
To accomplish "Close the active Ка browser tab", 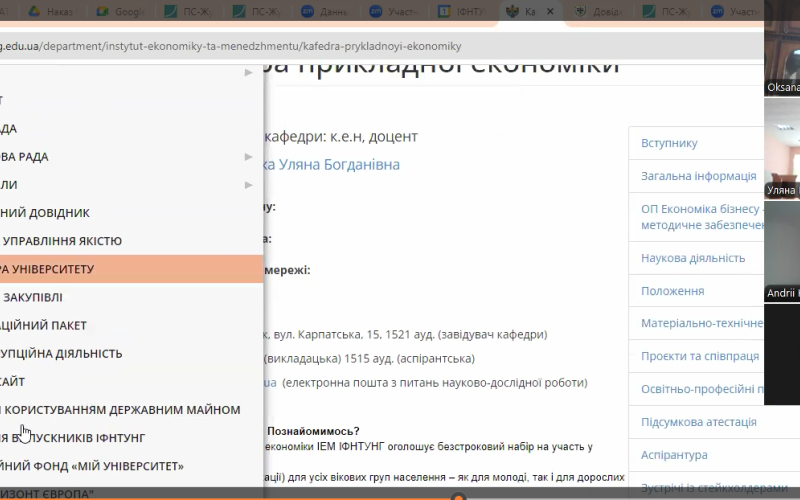I will tap(550, 11).
